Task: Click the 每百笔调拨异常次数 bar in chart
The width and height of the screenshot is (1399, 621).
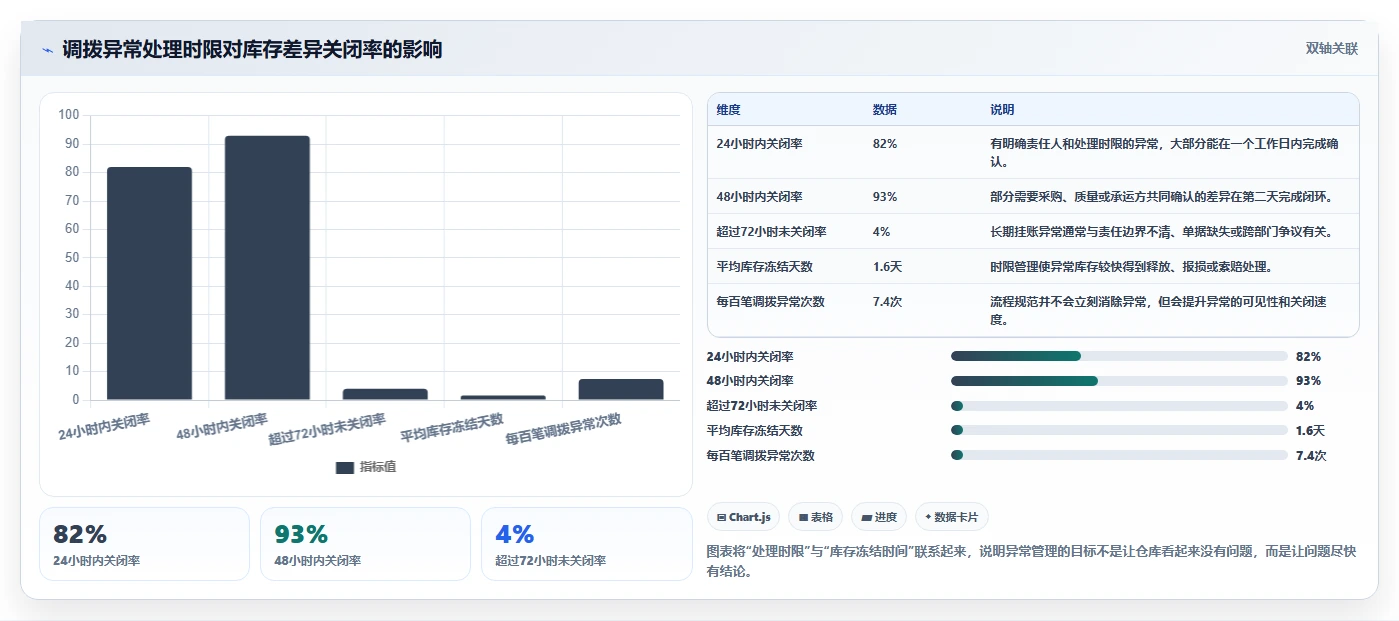Action: point(621,389)
